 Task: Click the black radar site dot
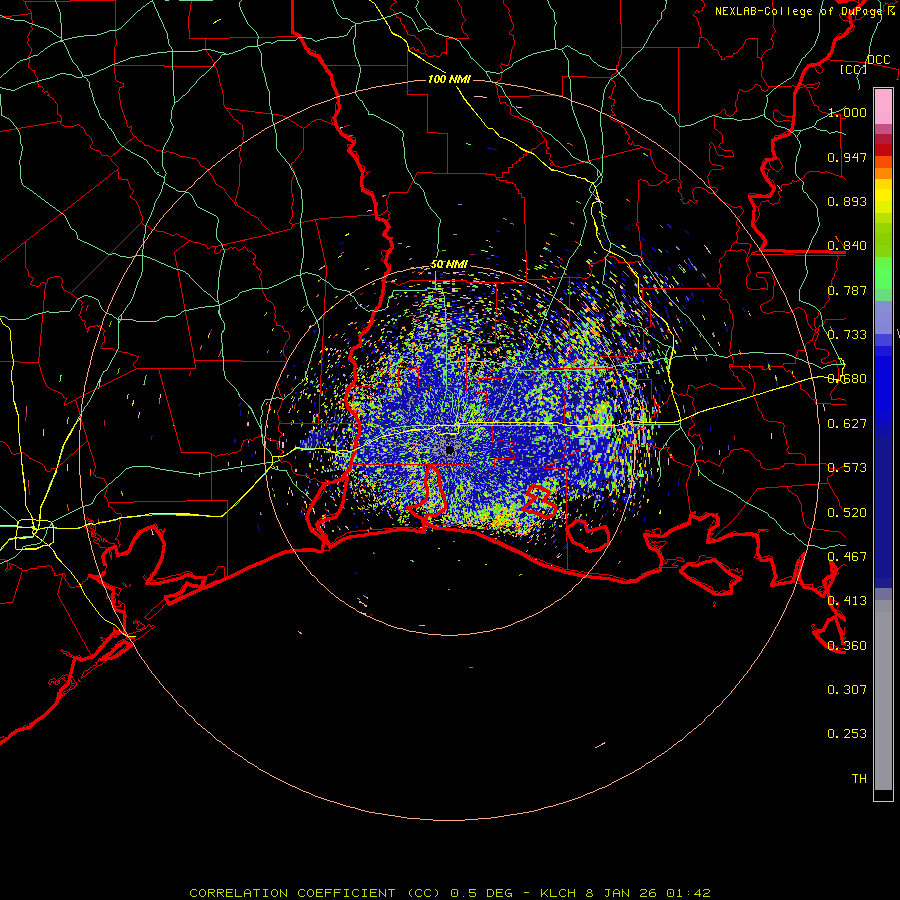tap(450, 451)
